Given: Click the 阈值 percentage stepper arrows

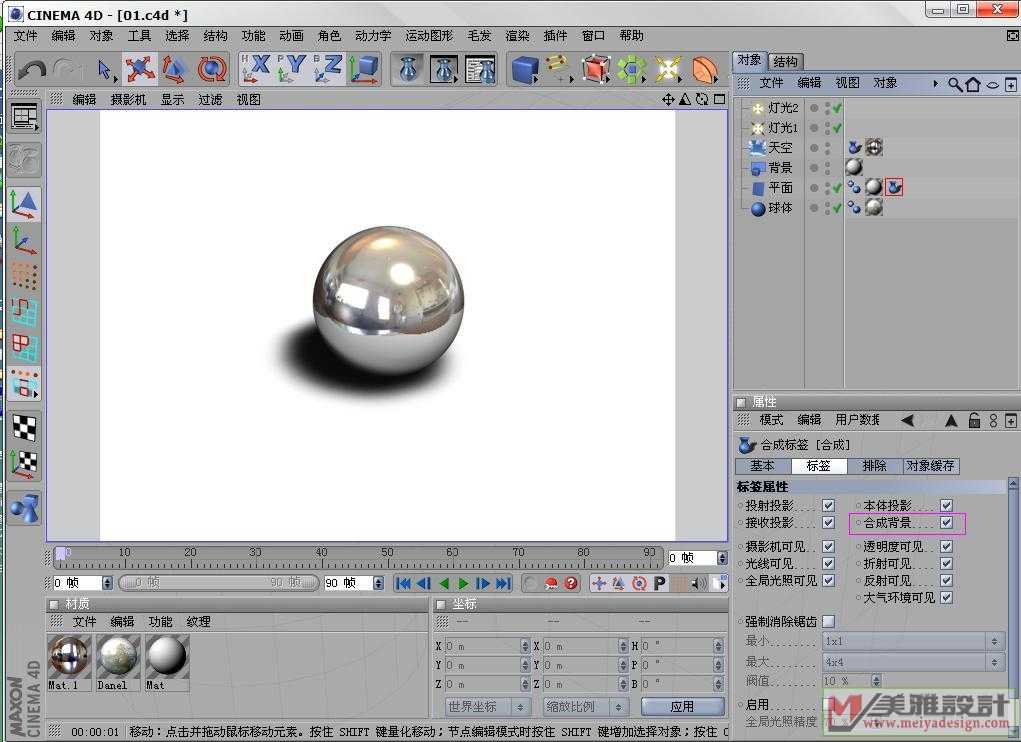Looking at the screenshot, I should [x=876, y=681].
